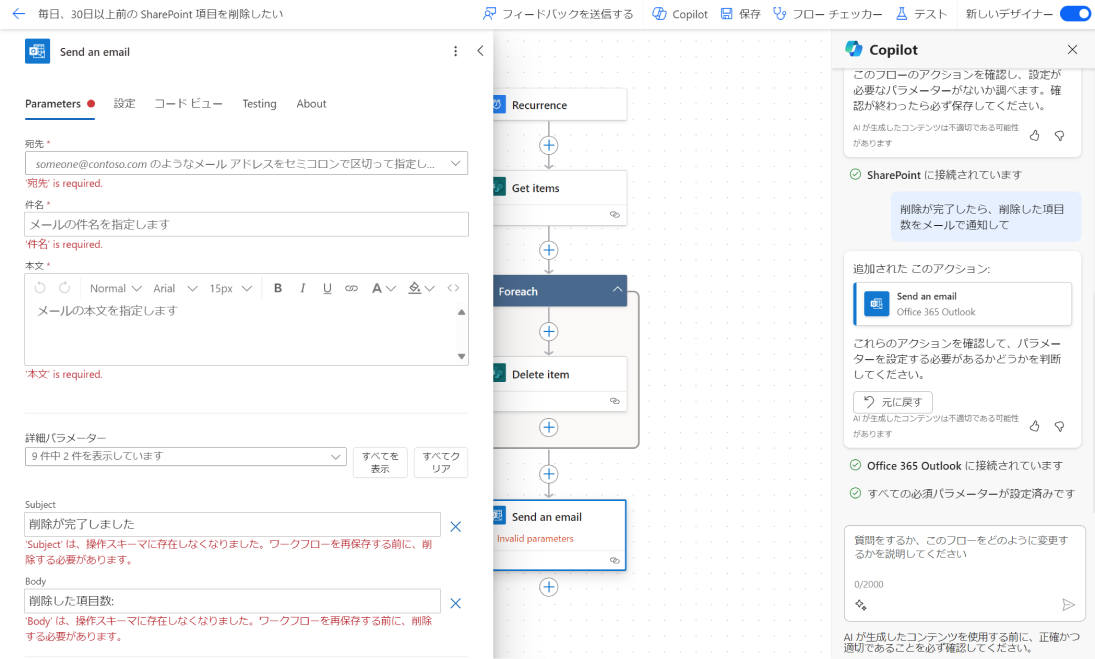Click the 元に戻す undo button in Copilot
Viewport: 1095px width, 659px height.
(892, 401)
